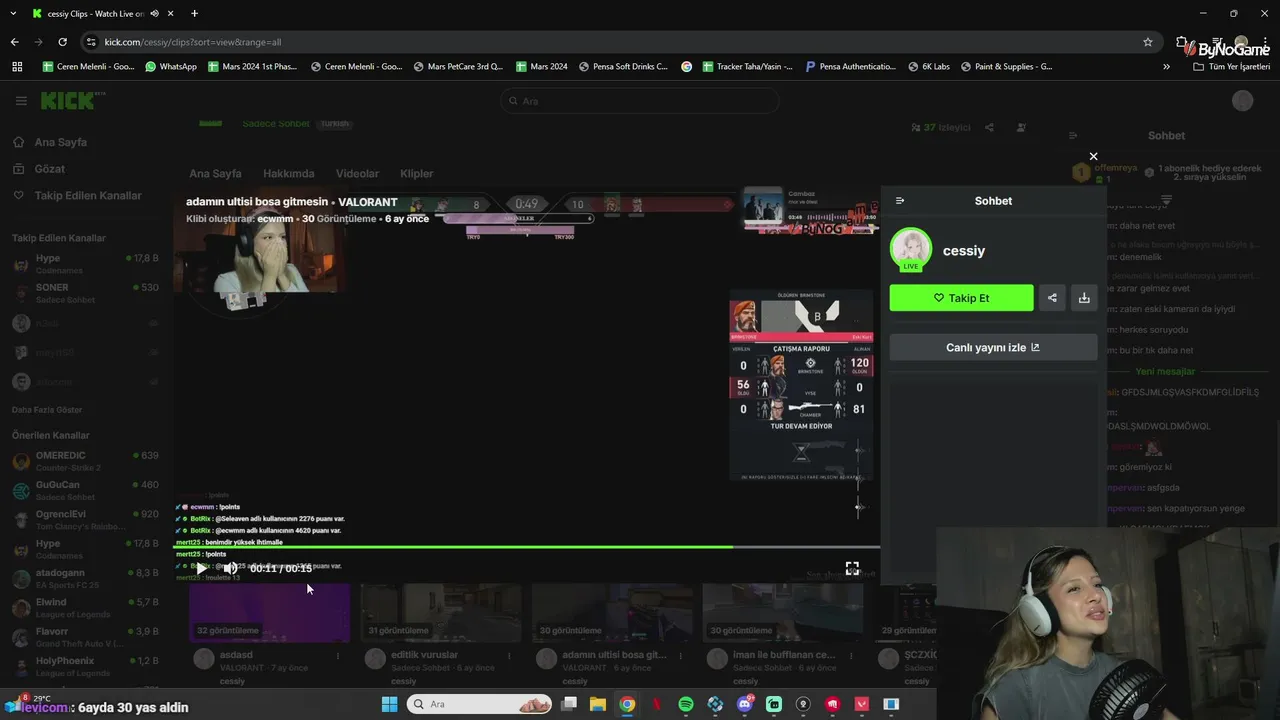Switch to Hakkımda tab
This screenshot has width=1280, height=720.
tap(288, 174)
